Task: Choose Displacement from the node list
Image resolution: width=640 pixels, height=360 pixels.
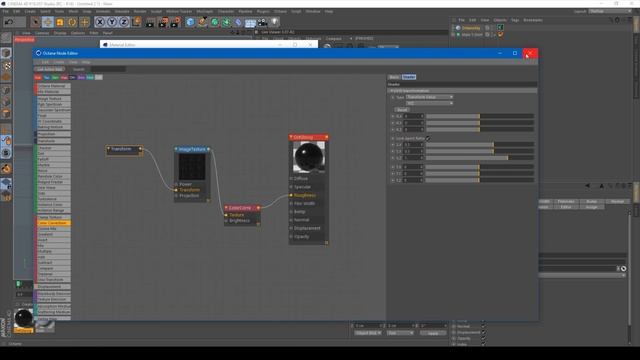Action: click(53, 287)
